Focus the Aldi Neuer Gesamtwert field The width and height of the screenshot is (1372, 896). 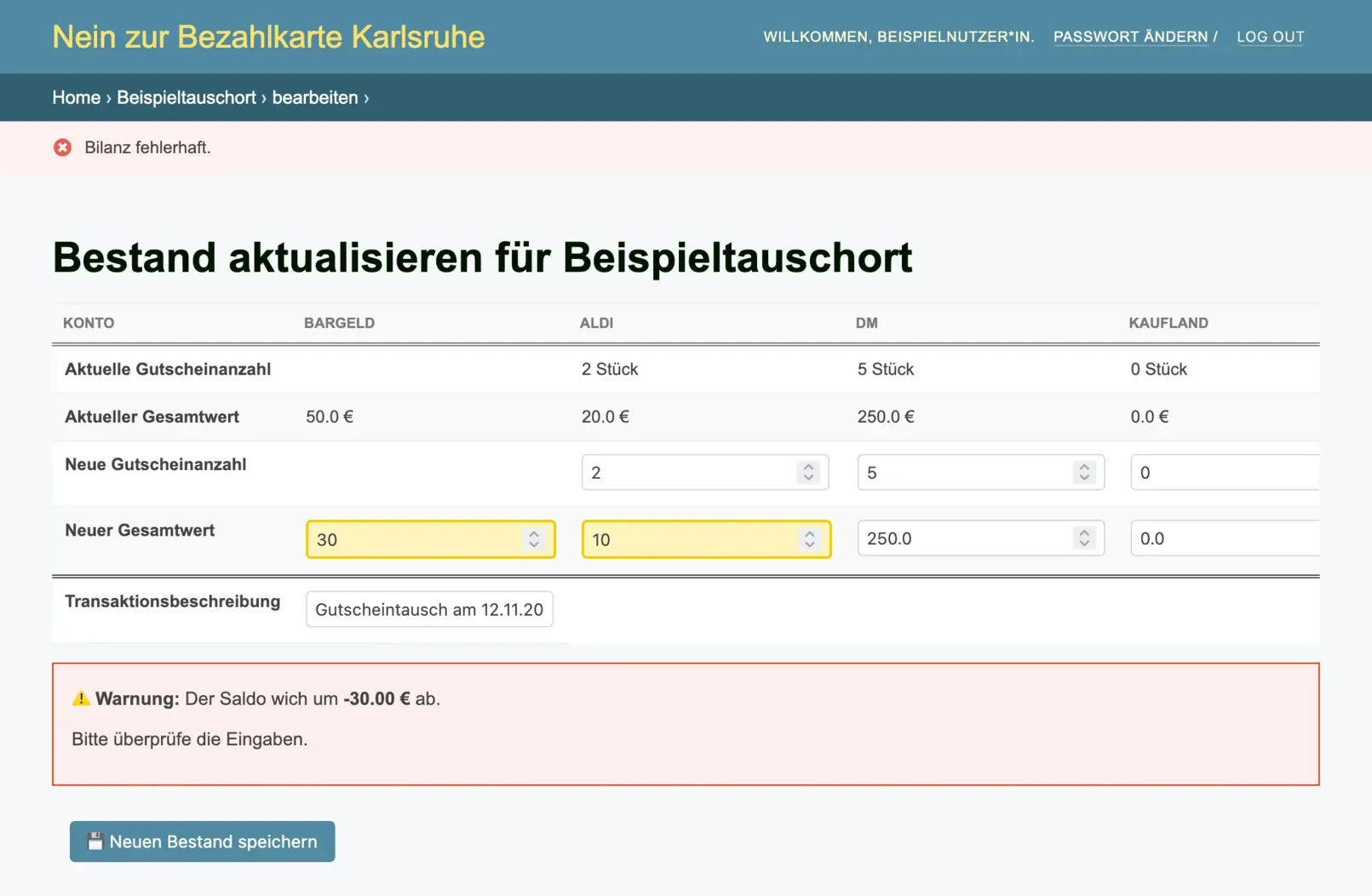(x=690, y=539)
